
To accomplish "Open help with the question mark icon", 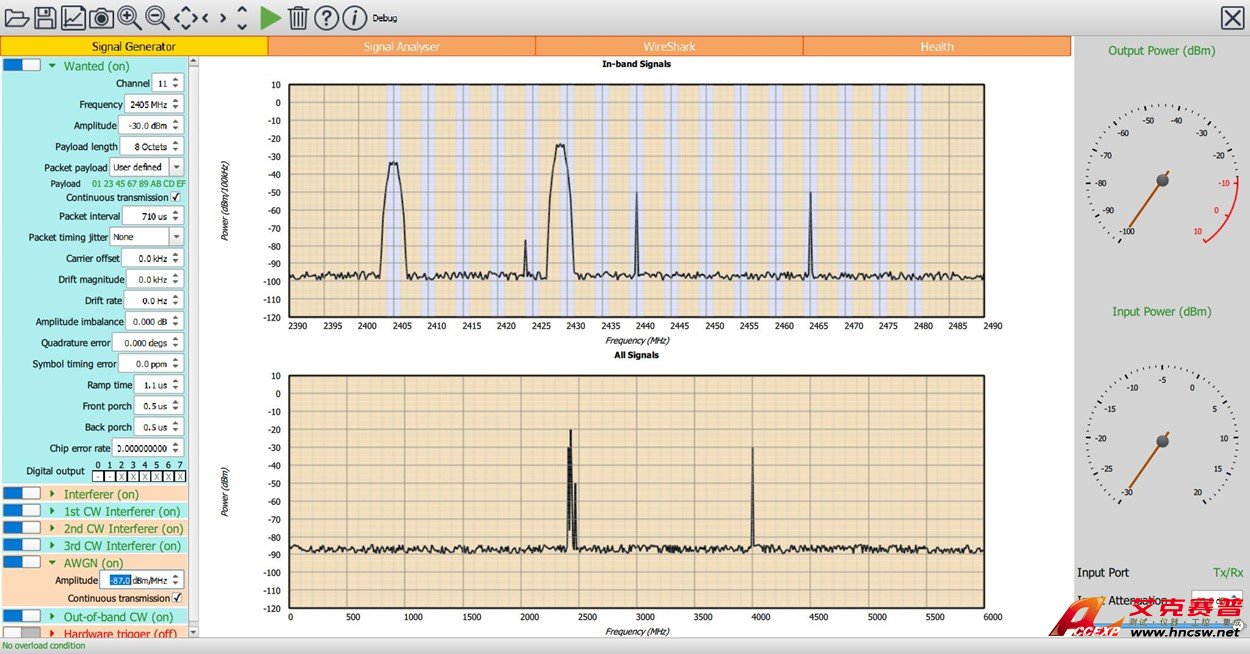I will coord(326,17).
